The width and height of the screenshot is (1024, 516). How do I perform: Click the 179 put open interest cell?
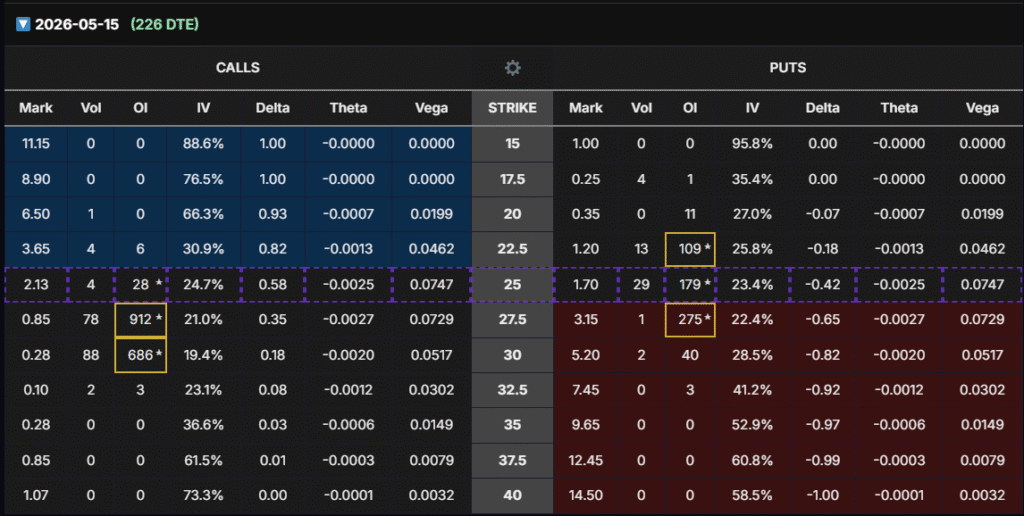point(690,284)
